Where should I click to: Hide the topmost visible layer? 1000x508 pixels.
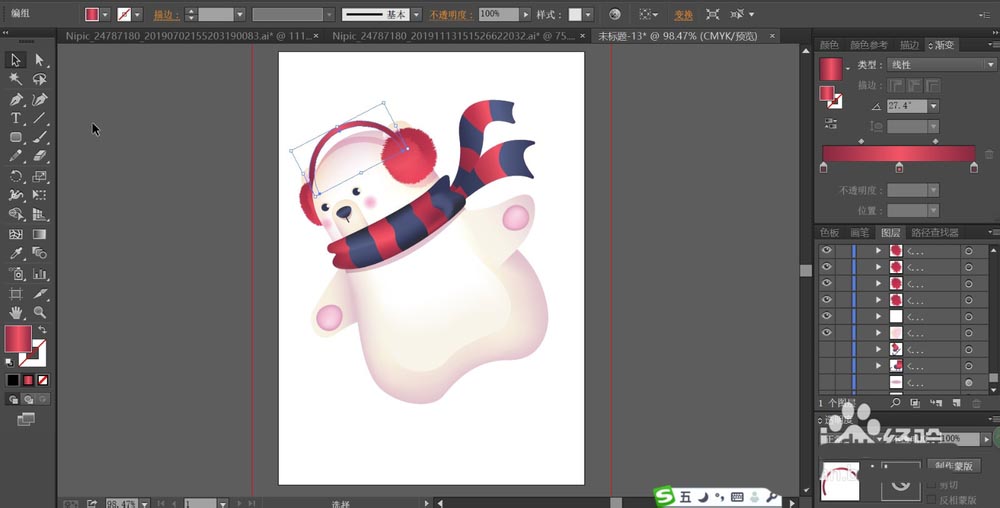(x=827, y=250)
